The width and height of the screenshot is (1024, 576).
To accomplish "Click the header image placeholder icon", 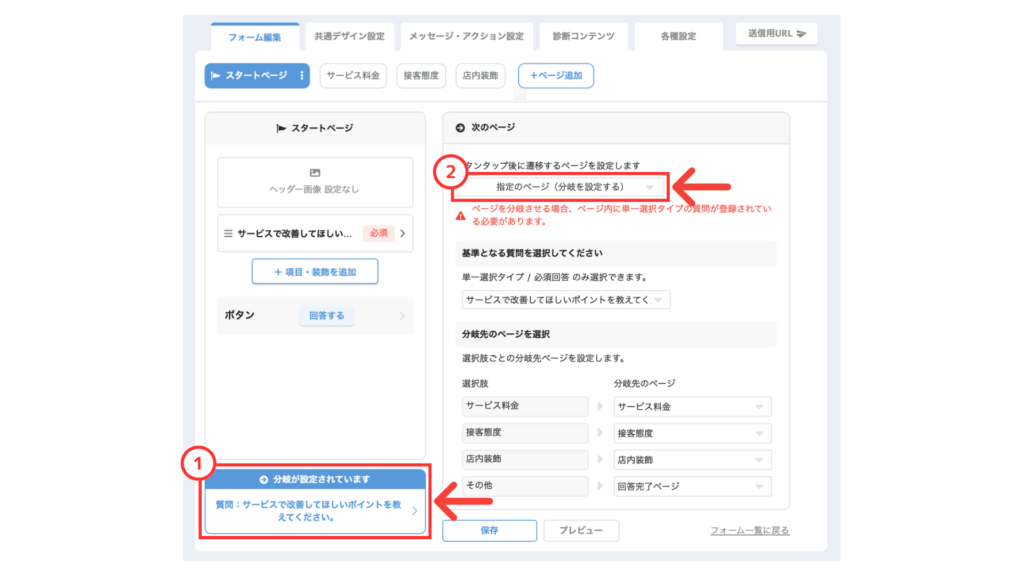I will click(314, 173).
